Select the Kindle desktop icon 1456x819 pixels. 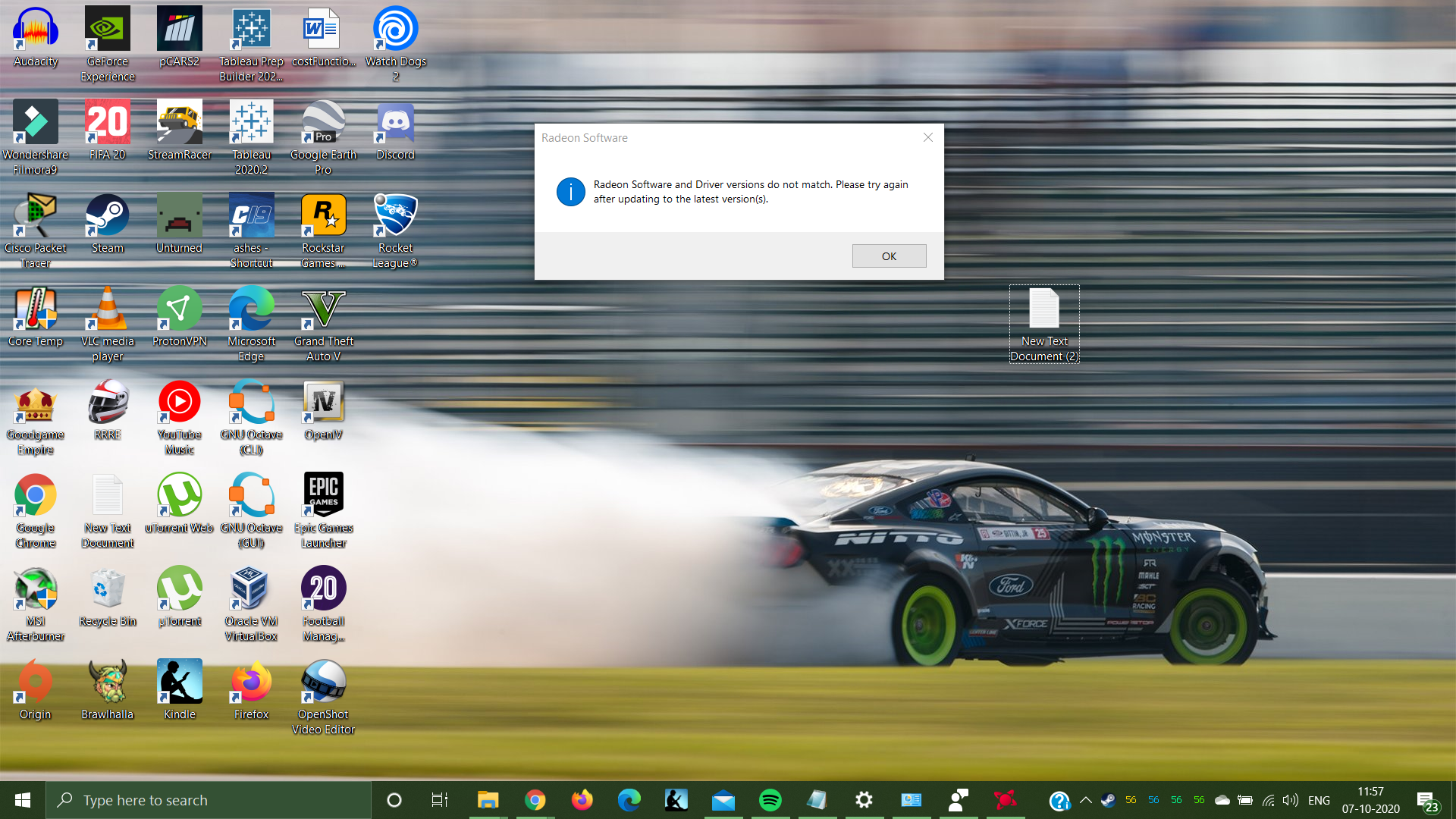point(180,689)
